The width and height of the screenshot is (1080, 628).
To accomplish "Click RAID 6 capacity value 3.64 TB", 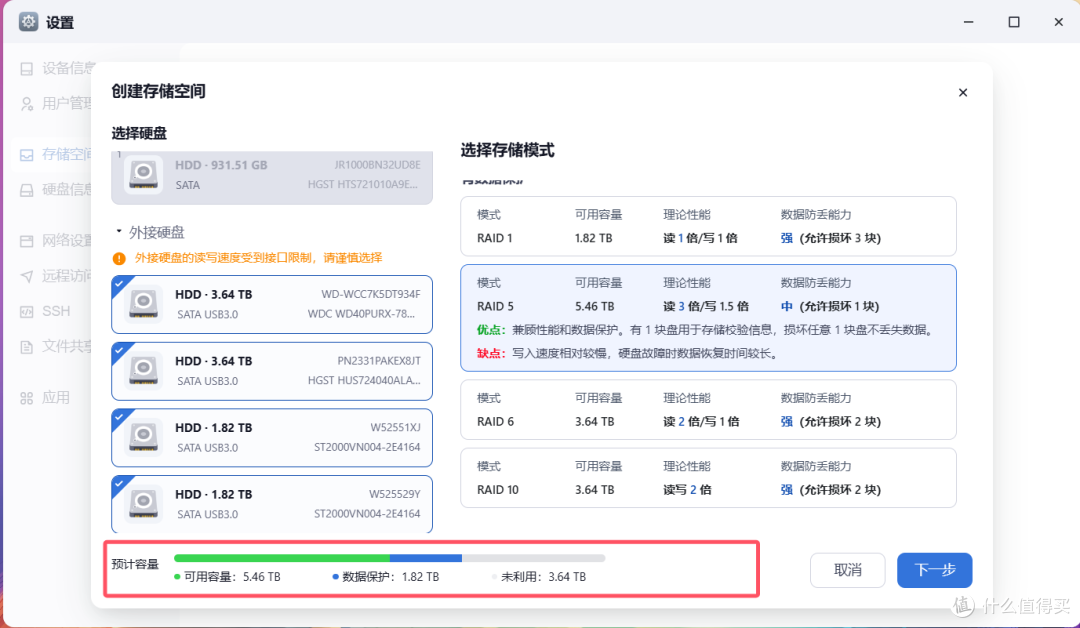I will coord(594,421).
